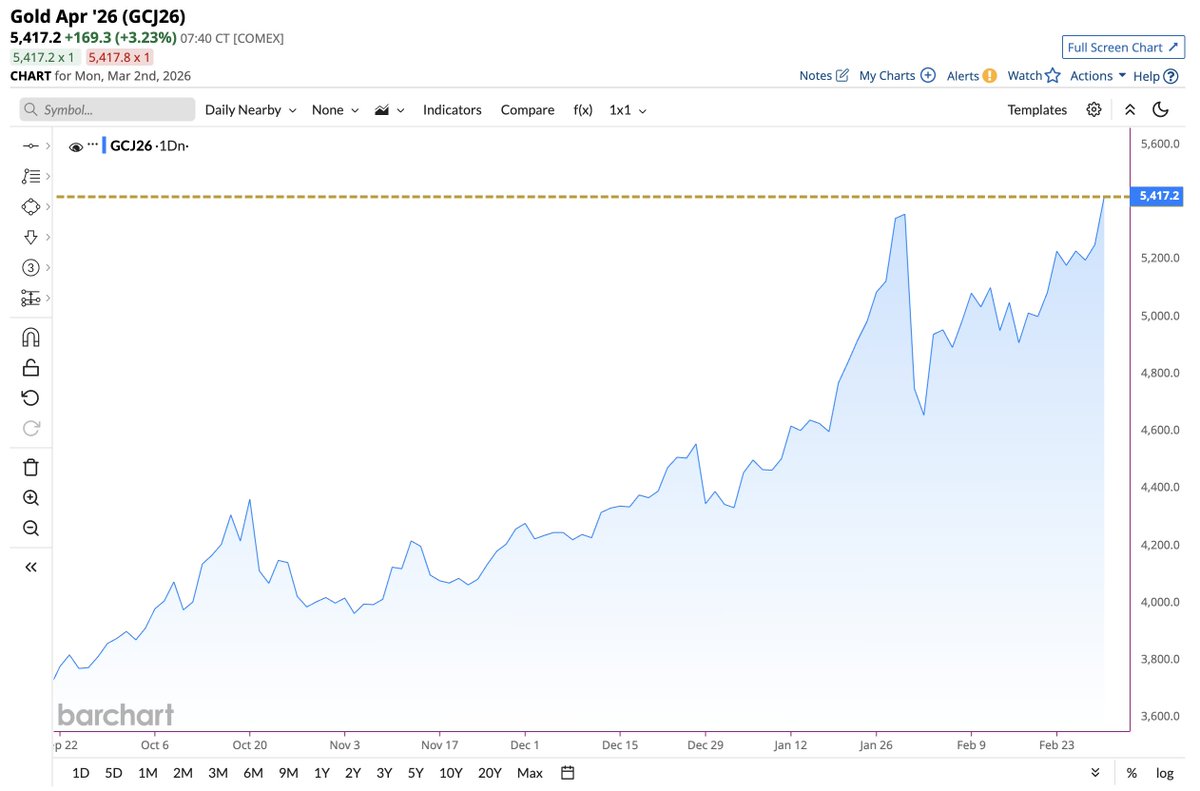1200x791 pixels.
Task: Select the 20Y time range
Action: [x=490, y=773]
